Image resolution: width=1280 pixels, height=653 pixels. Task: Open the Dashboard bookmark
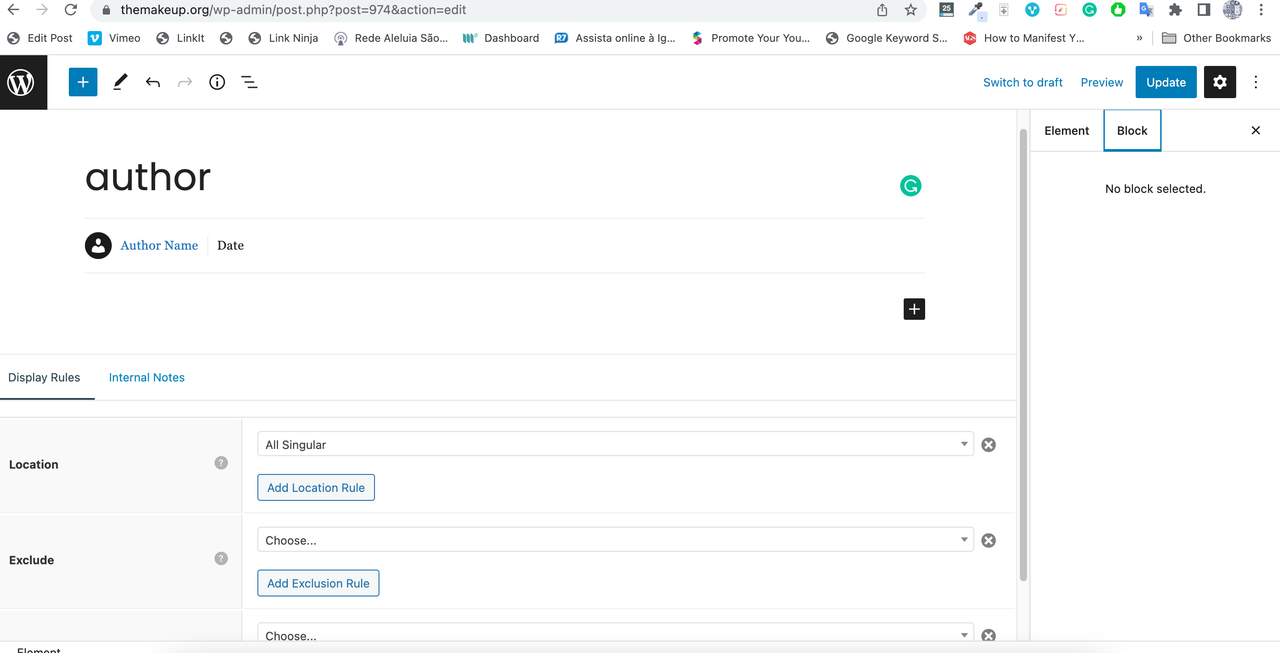tap(501, 38)
